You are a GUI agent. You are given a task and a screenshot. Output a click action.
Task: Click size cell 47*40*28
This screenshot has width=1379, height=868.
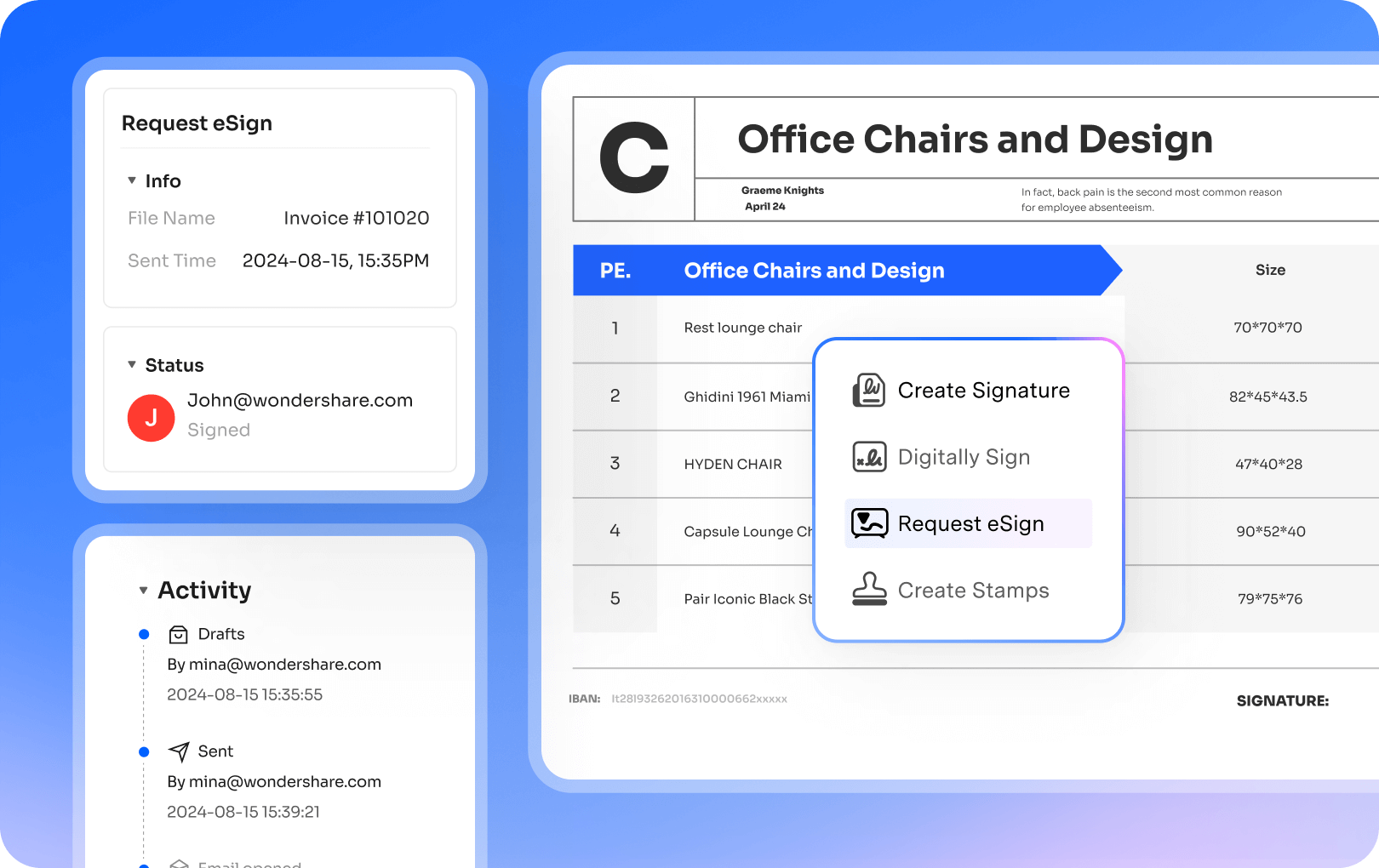1268,464
